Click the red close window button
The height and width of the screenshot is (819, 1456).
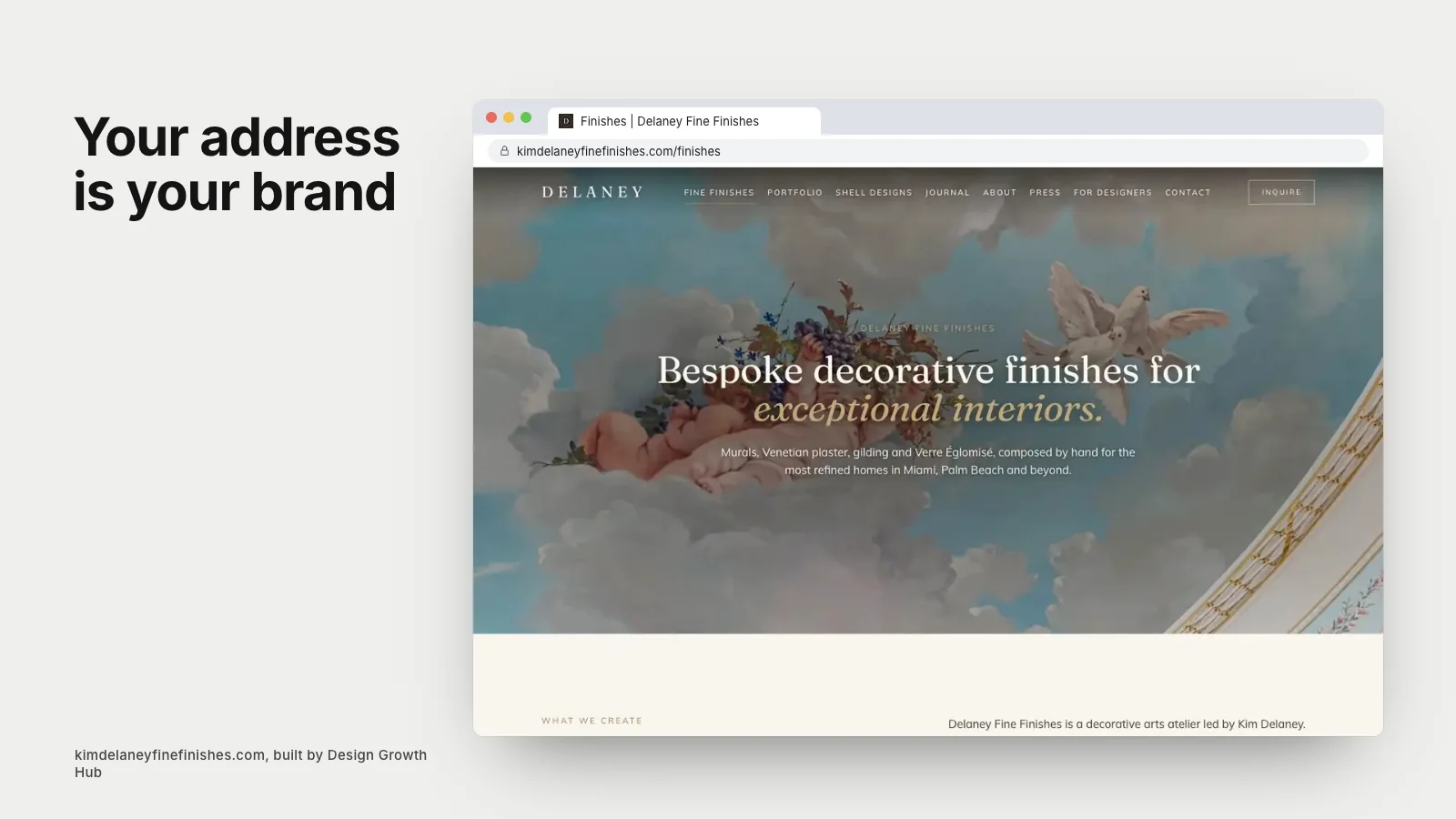(x=491, y=117)
